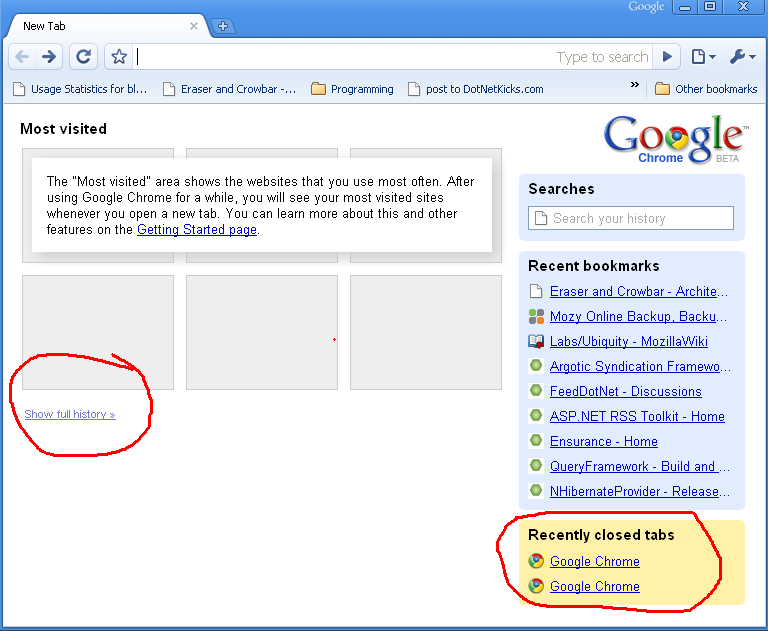Bookmark this page with star icon
The width and height of the screenshot is (768, 631).
(119, 57)
